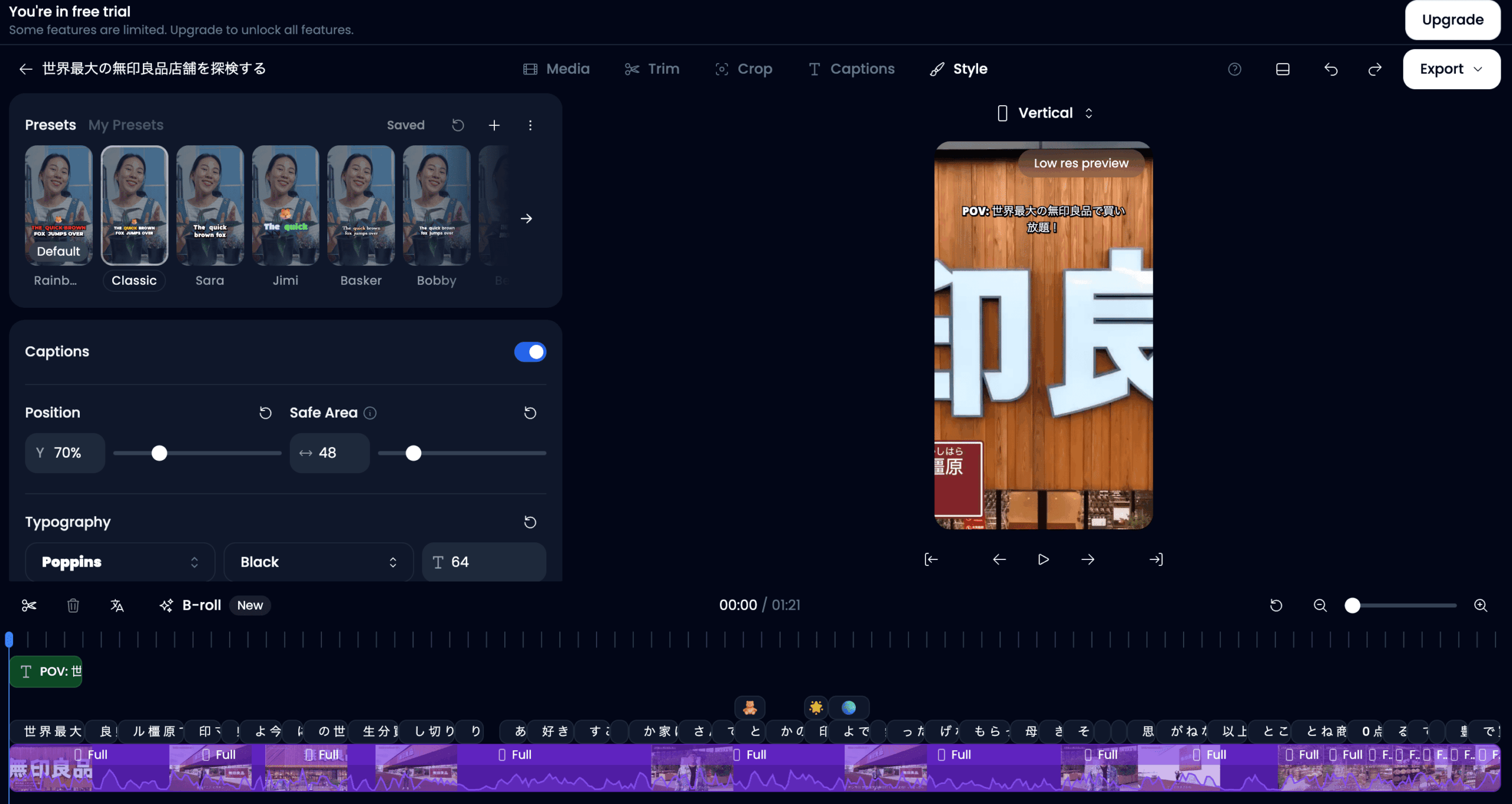The height and width of the screenshot is (804, 1512).
Task: Go back using the arrow beside project title
Action: pyautogui.click(x=25, y=69)
